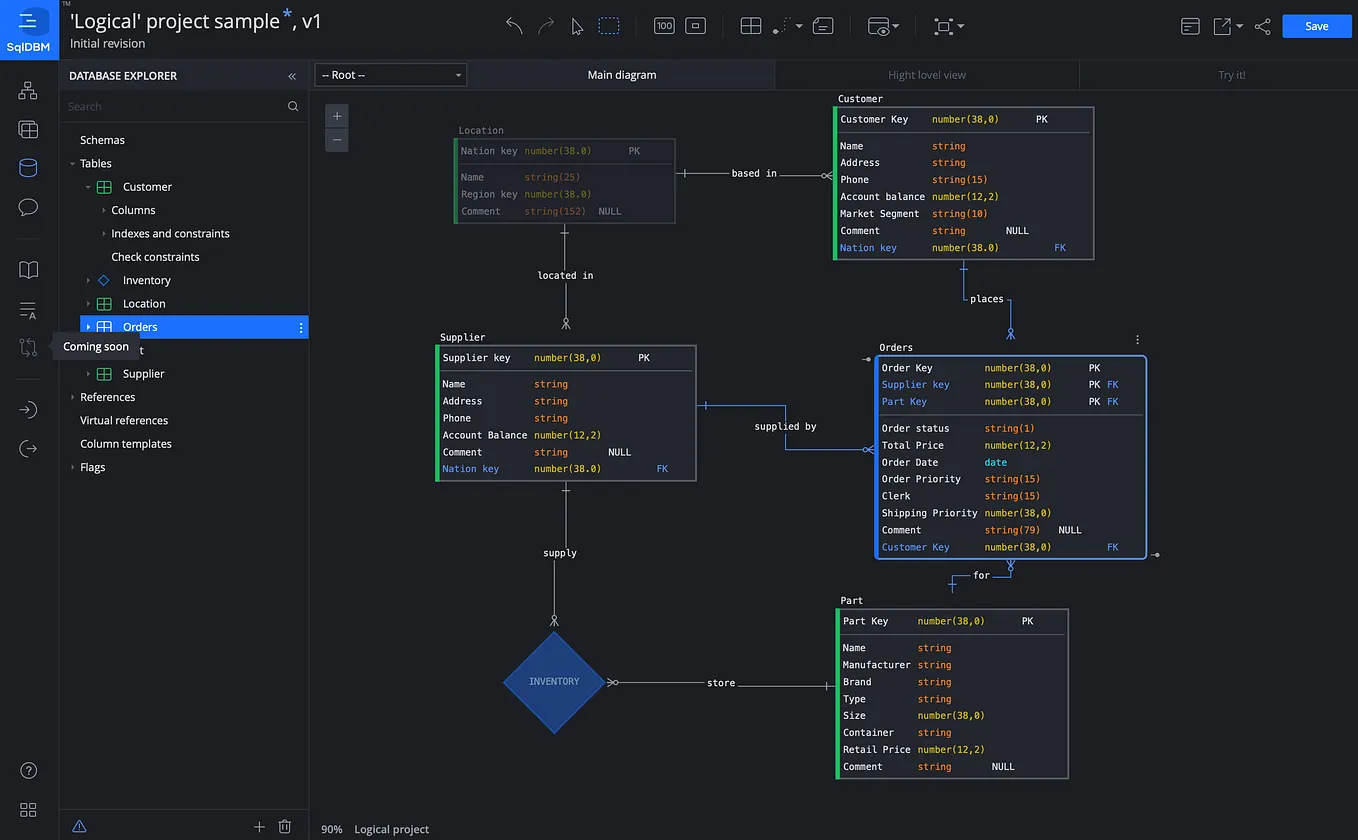This screenshot has height=840, width=1358.
Task: Click the Undo arrow icon
Action: 513,25
